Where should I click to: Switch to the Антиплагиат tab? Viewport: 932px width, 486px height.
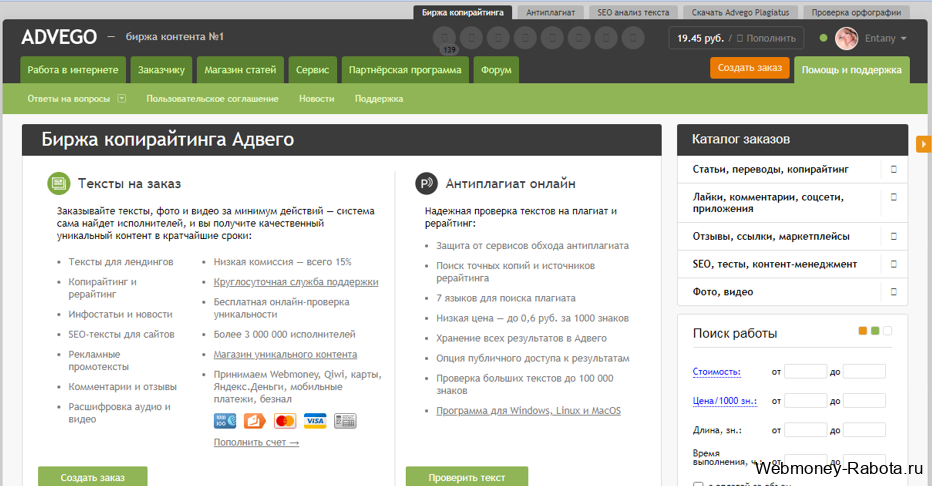[x=550, y=13]
